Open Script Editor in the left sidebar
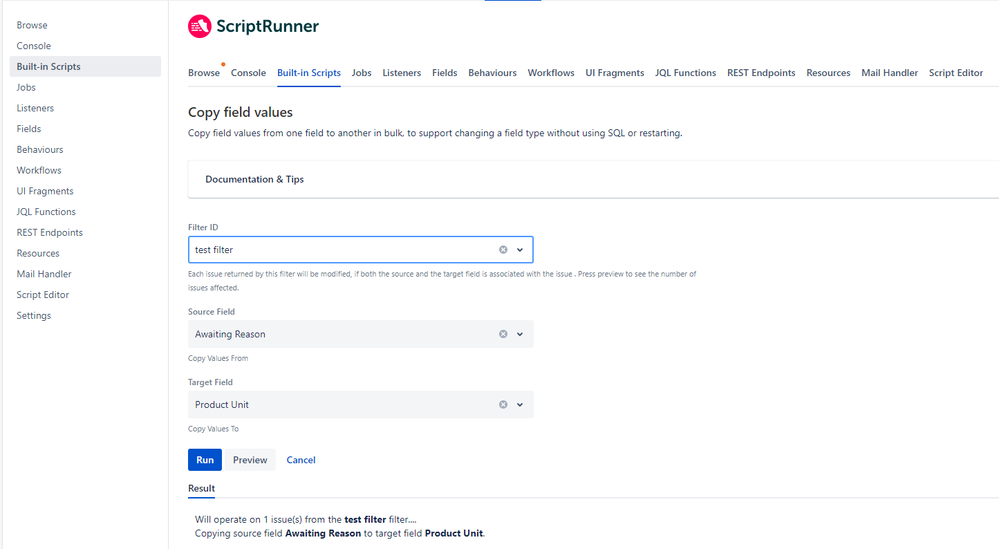The width and height of the screenshot is (999, 549). pos(43,295)
